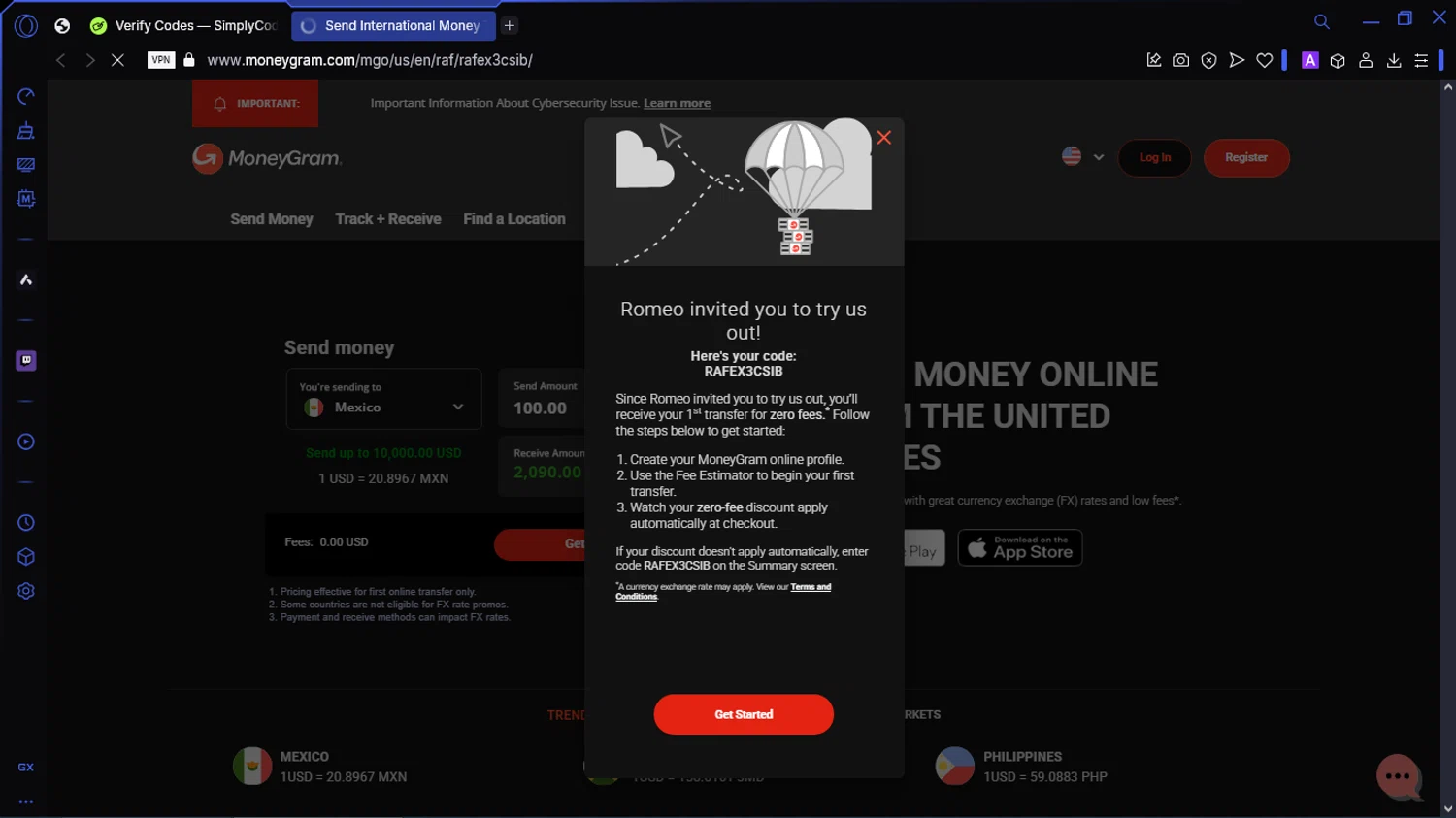Switch to the Send International Money tab

pos(393,26)
